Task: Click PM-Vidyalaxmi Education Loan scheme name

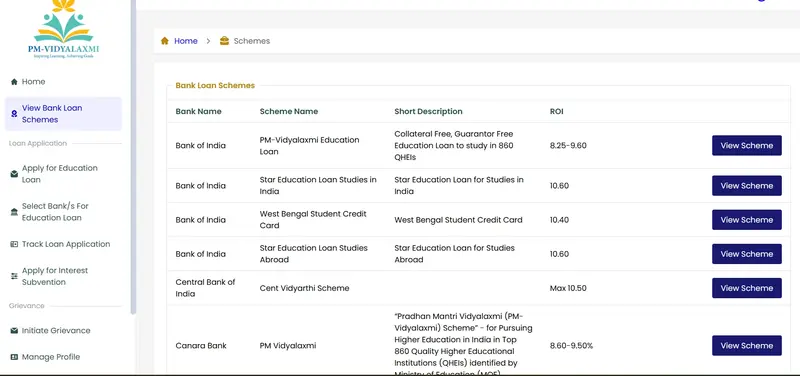Action: 309,145
